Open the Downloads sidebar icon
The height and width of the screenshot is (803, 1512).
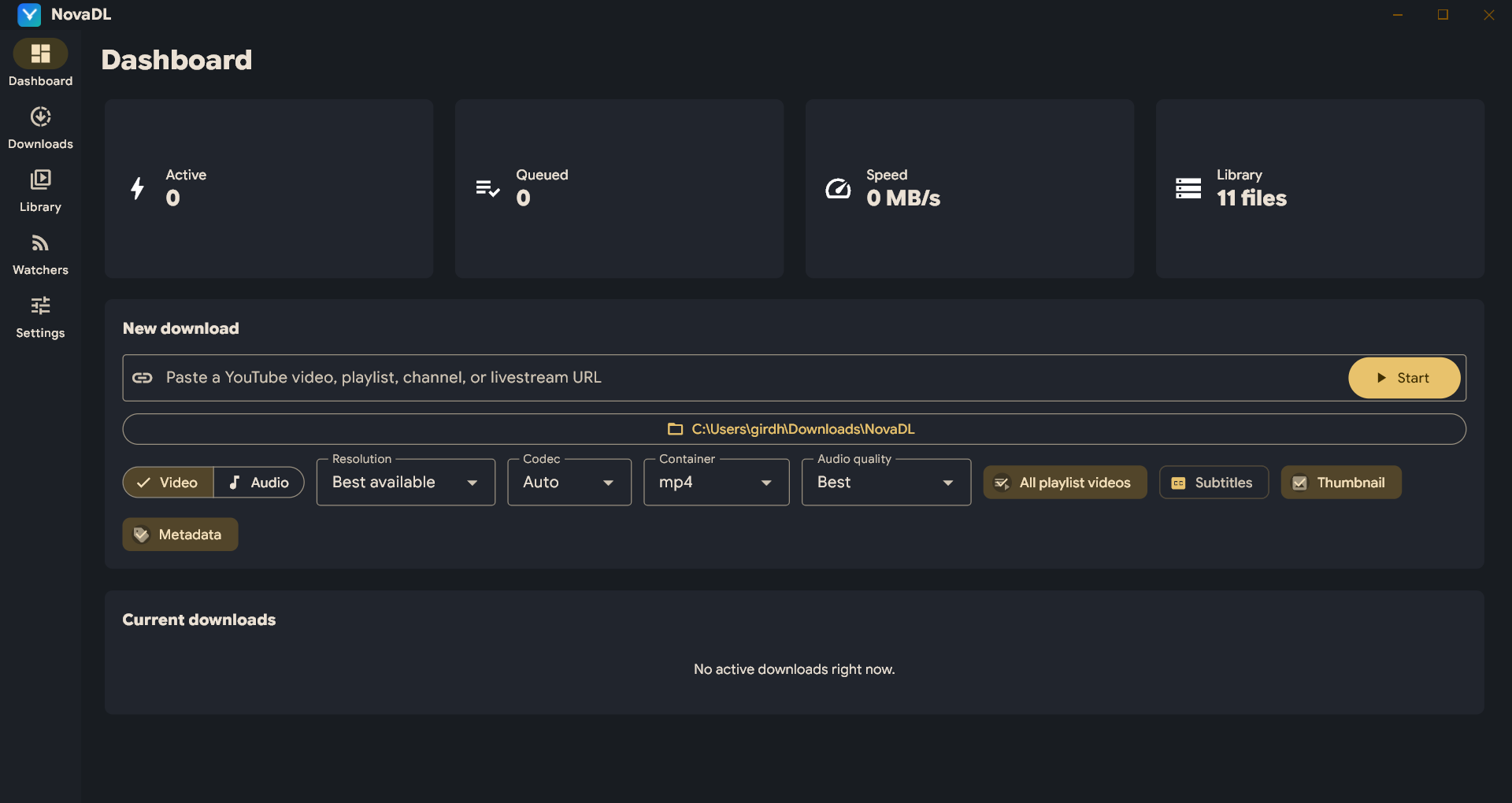[x=40, y=117]
